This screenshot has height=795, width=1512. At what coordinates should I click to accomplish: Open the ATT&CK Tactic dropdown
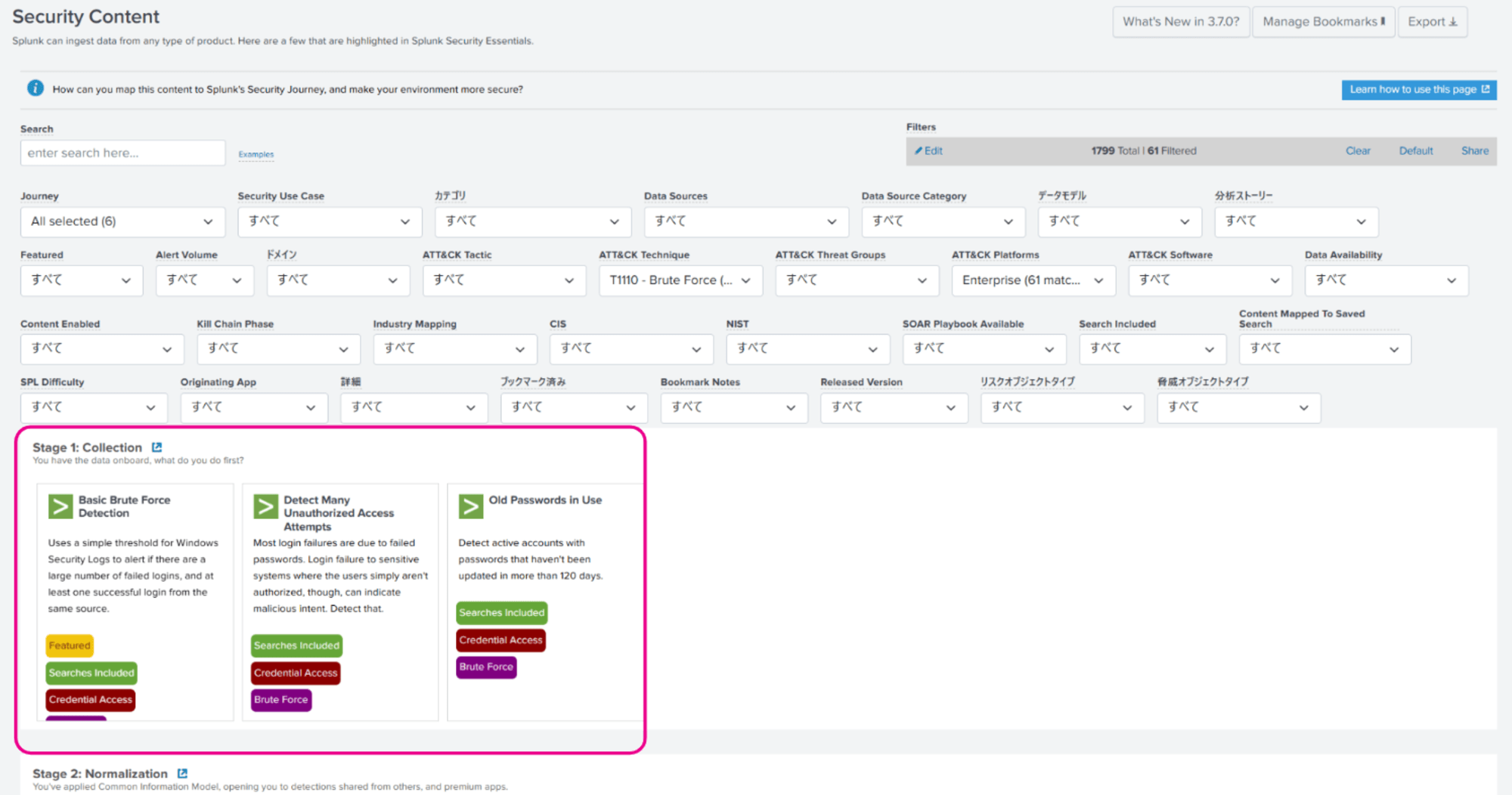coord(504,280)
